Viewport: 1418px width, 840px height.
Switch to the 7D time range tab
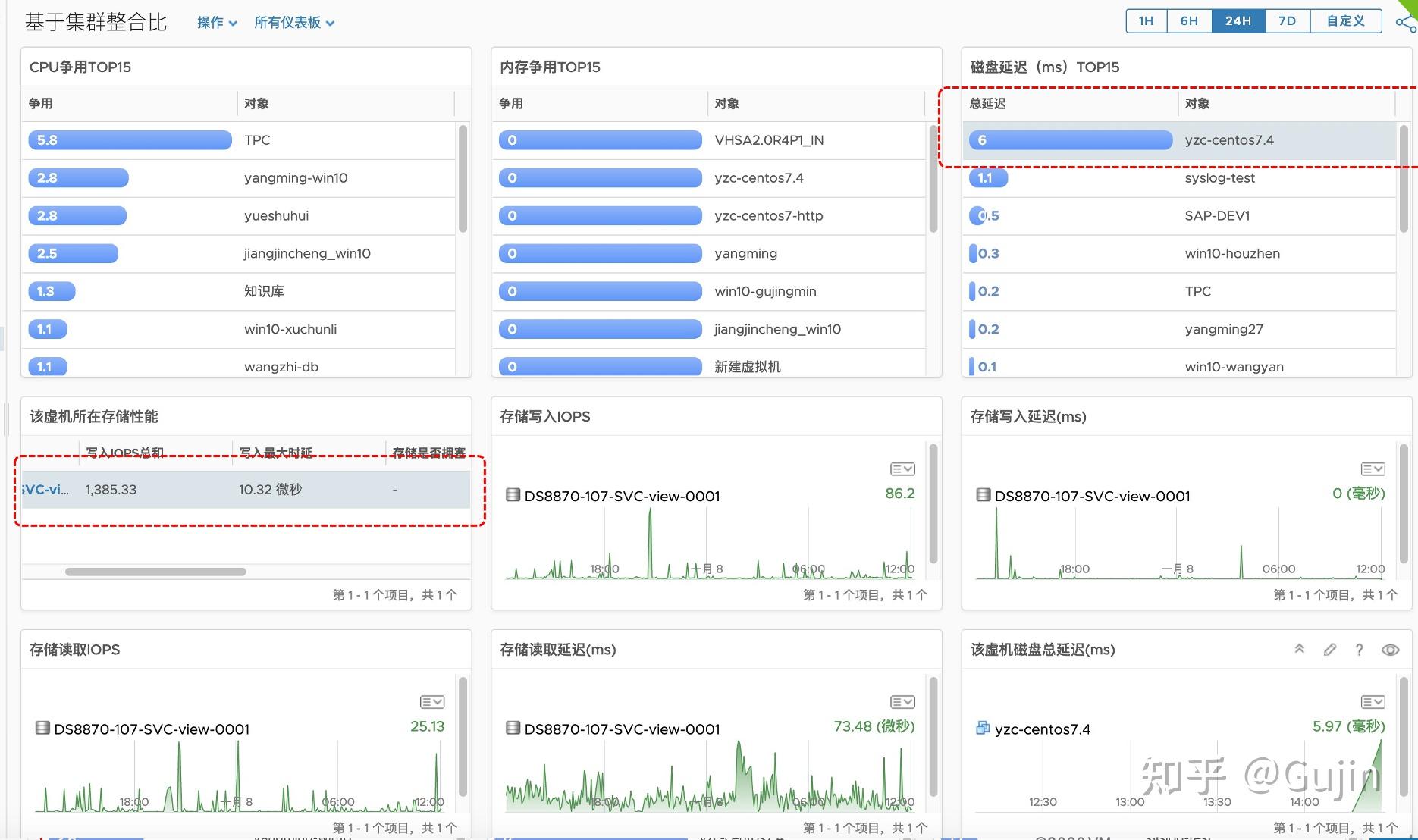coord(1287,20)
